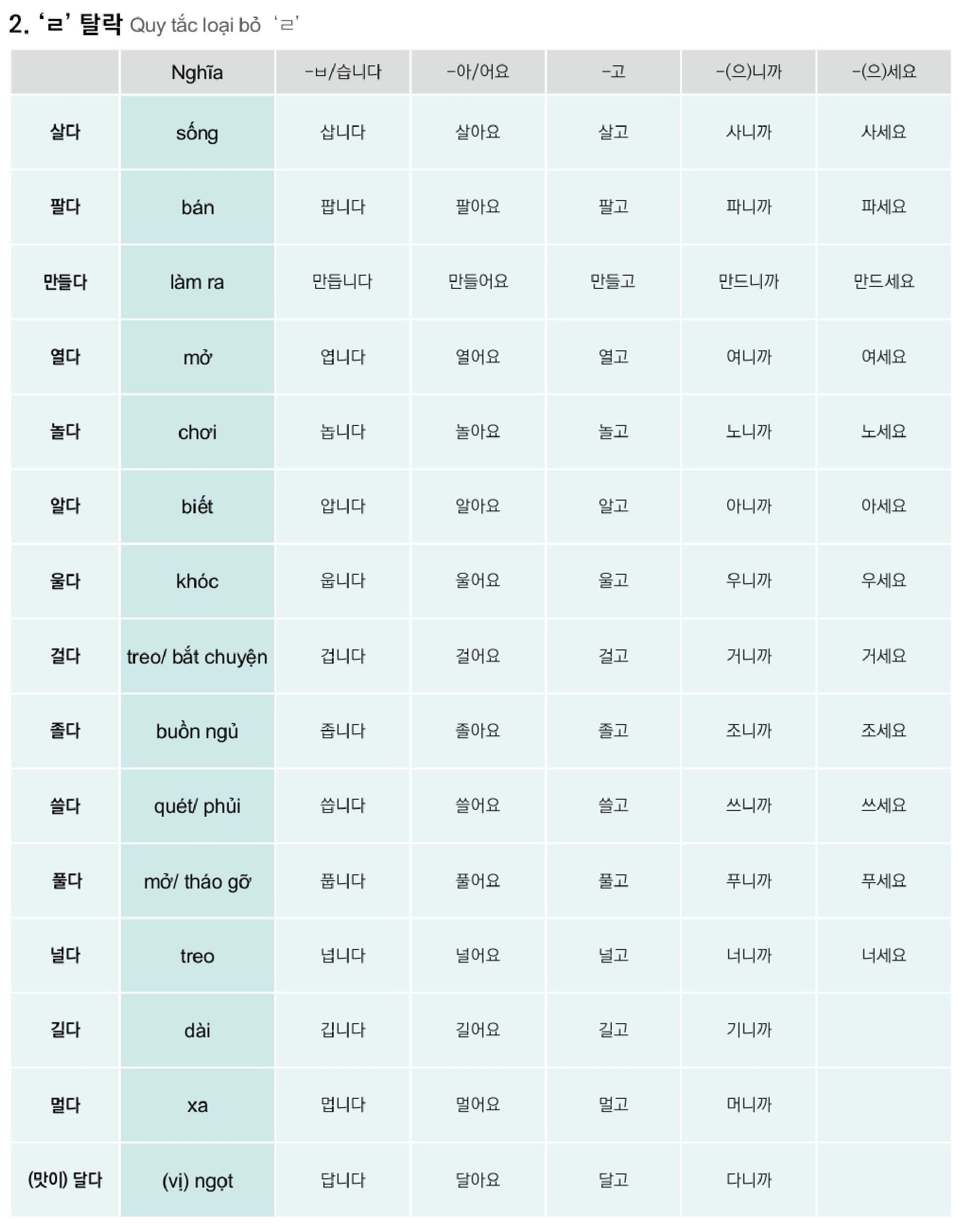
Task: Select the cell containing '만들어요'
Action: pos(478,282)
